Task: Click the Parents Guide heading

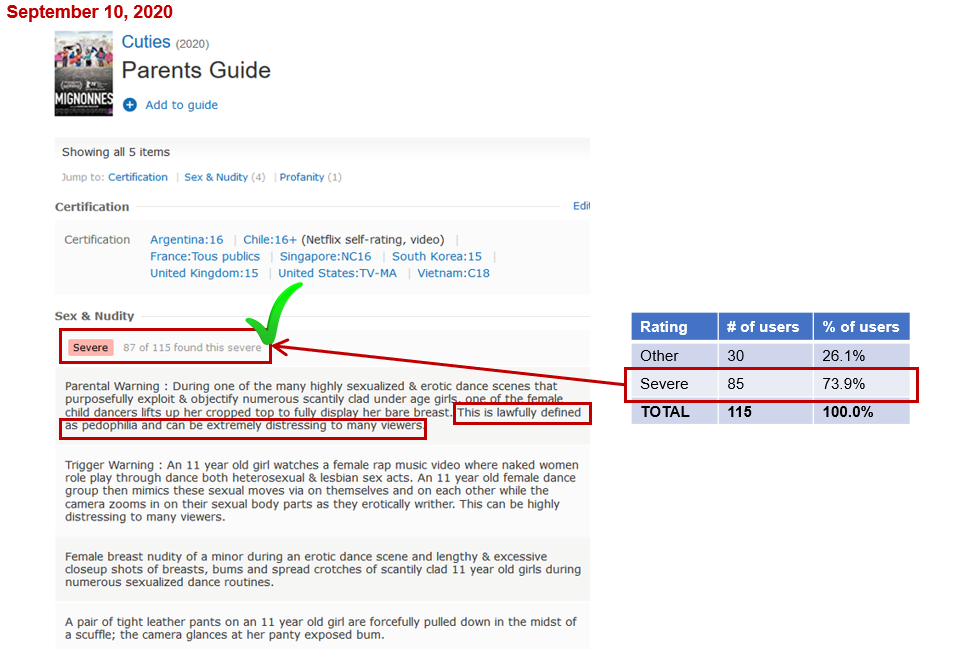Action: coord(196,70)
